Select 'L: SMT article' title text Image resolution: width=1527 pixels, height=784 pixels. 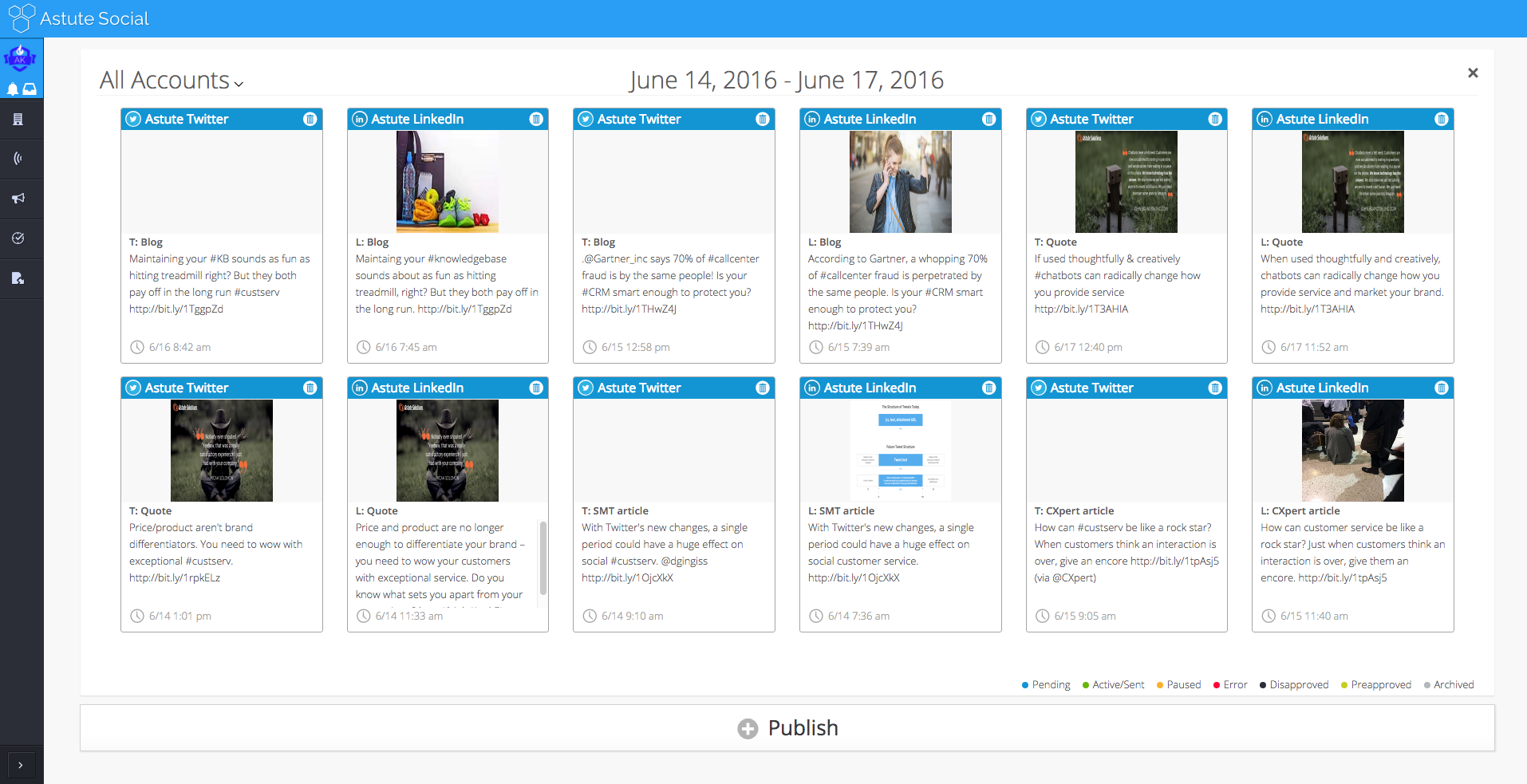click(841, 510)
